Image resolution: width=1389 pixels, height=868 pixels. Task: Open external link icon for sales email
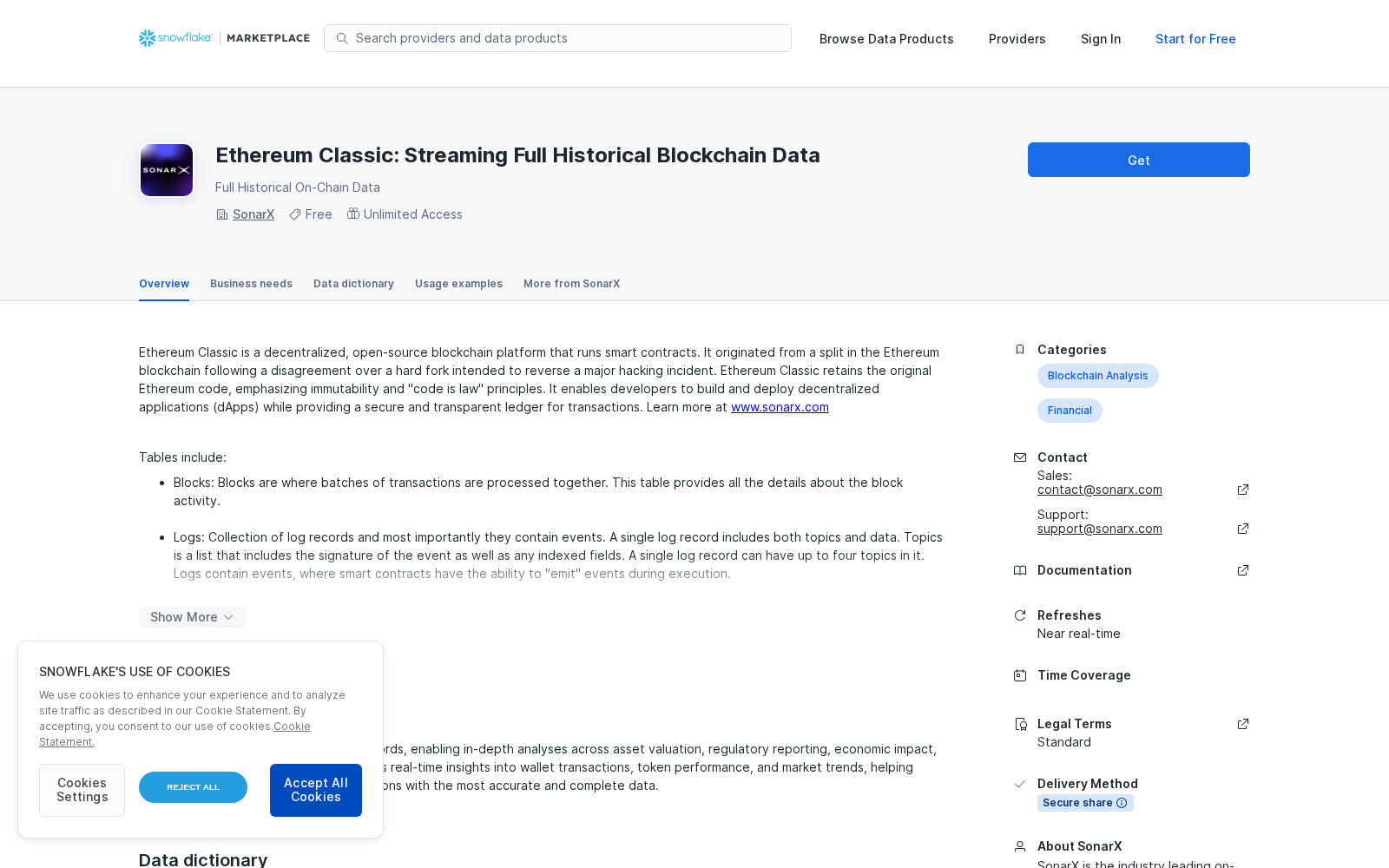pos(1243,490)
